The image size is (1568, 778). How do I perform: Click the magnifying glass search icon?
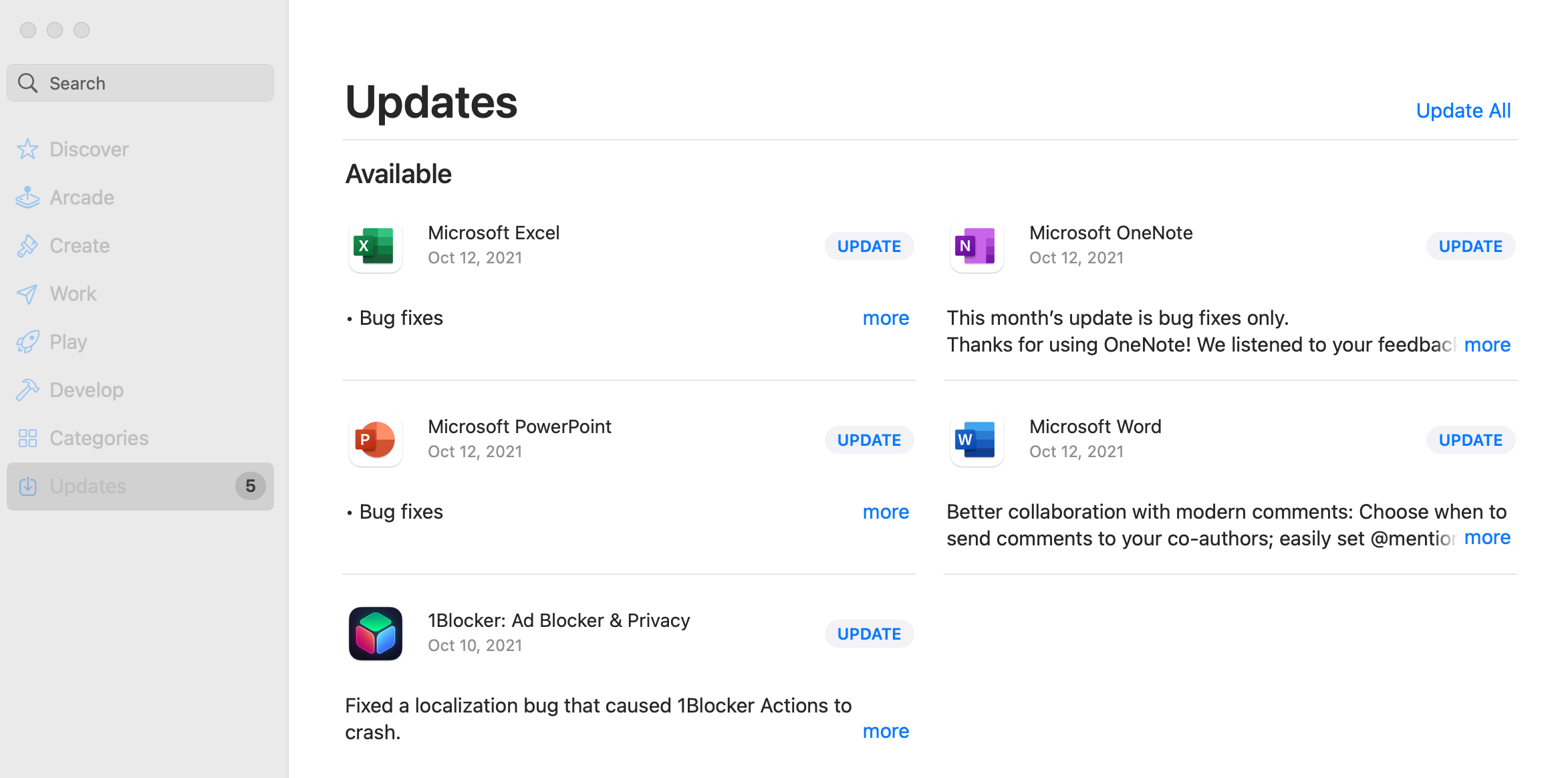point(27,82)
